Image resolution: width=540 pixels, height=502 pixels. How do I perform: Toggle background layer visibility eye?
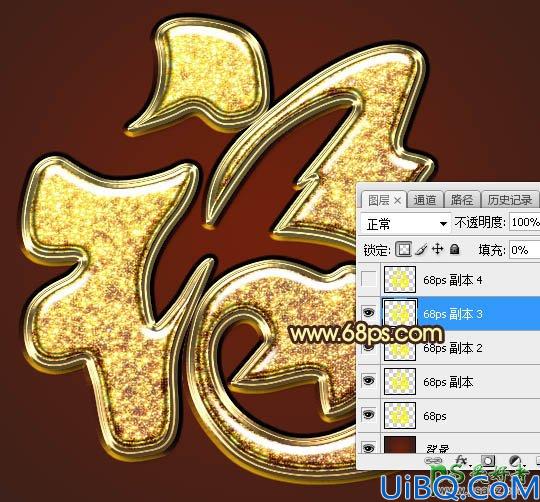368,448
